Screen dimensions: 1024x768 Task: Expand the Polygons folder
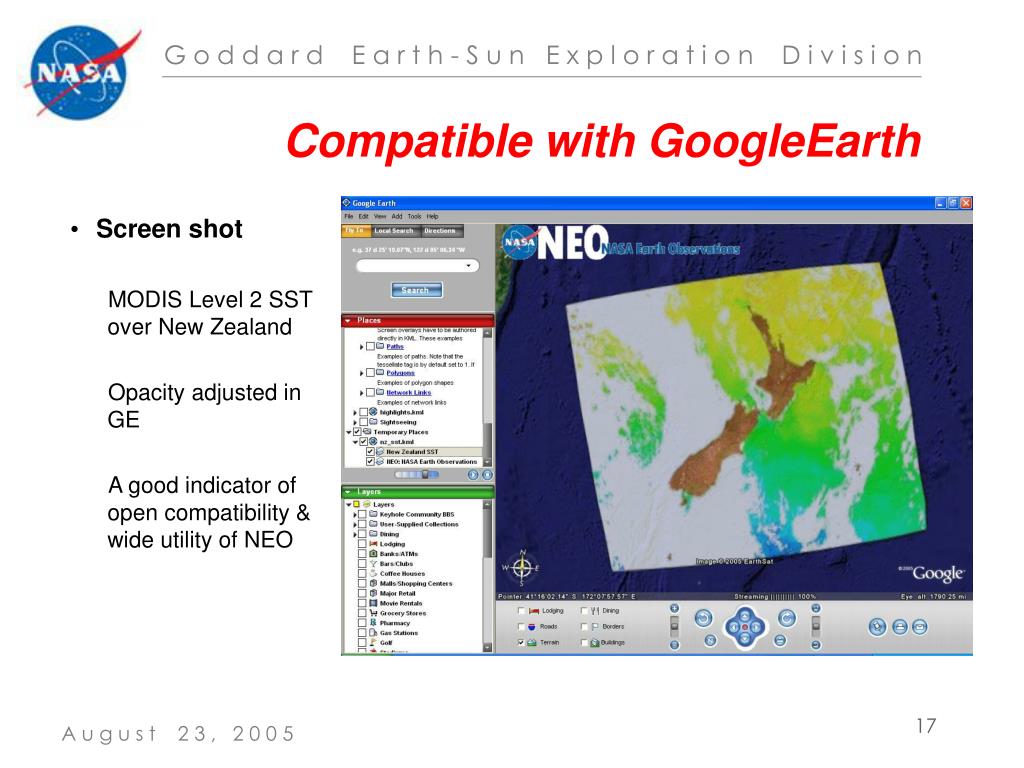pyautogui.click(x=361, y=373)
